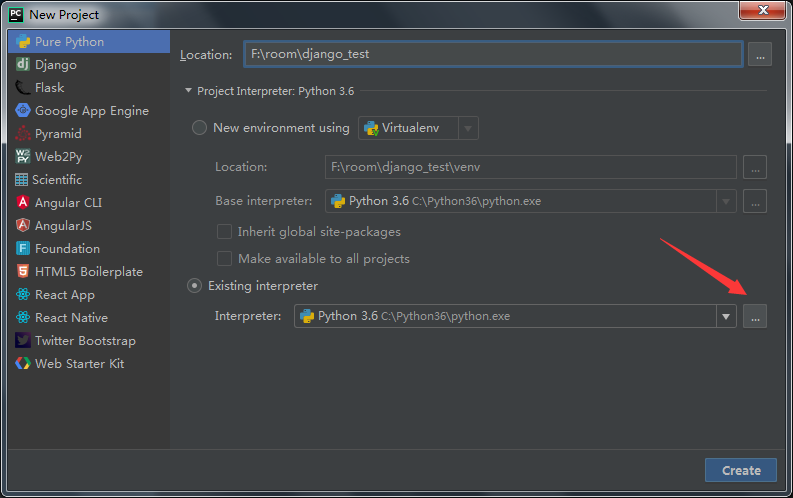Pick the Scientific project icon

(x=21, y=179)
